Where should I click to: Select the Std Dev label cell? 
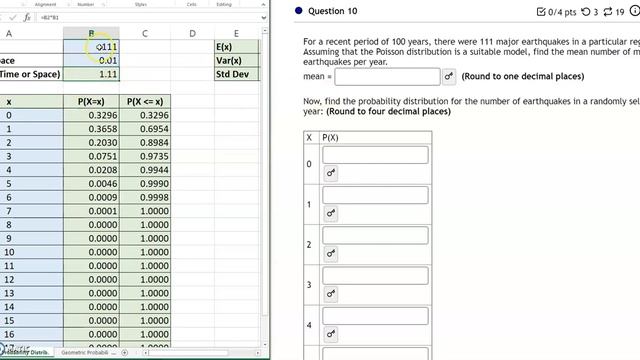point(236,74)
